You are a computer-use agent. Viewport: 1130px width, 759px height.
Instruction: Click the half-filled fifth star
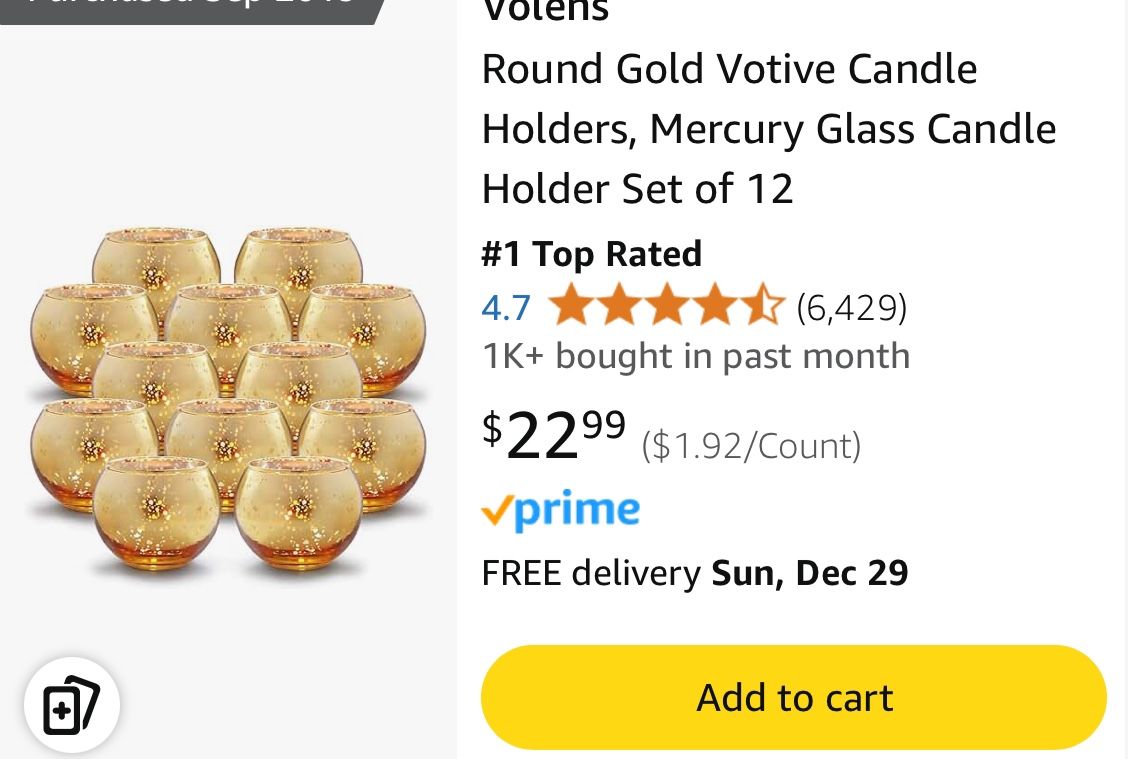coord(764,306)
